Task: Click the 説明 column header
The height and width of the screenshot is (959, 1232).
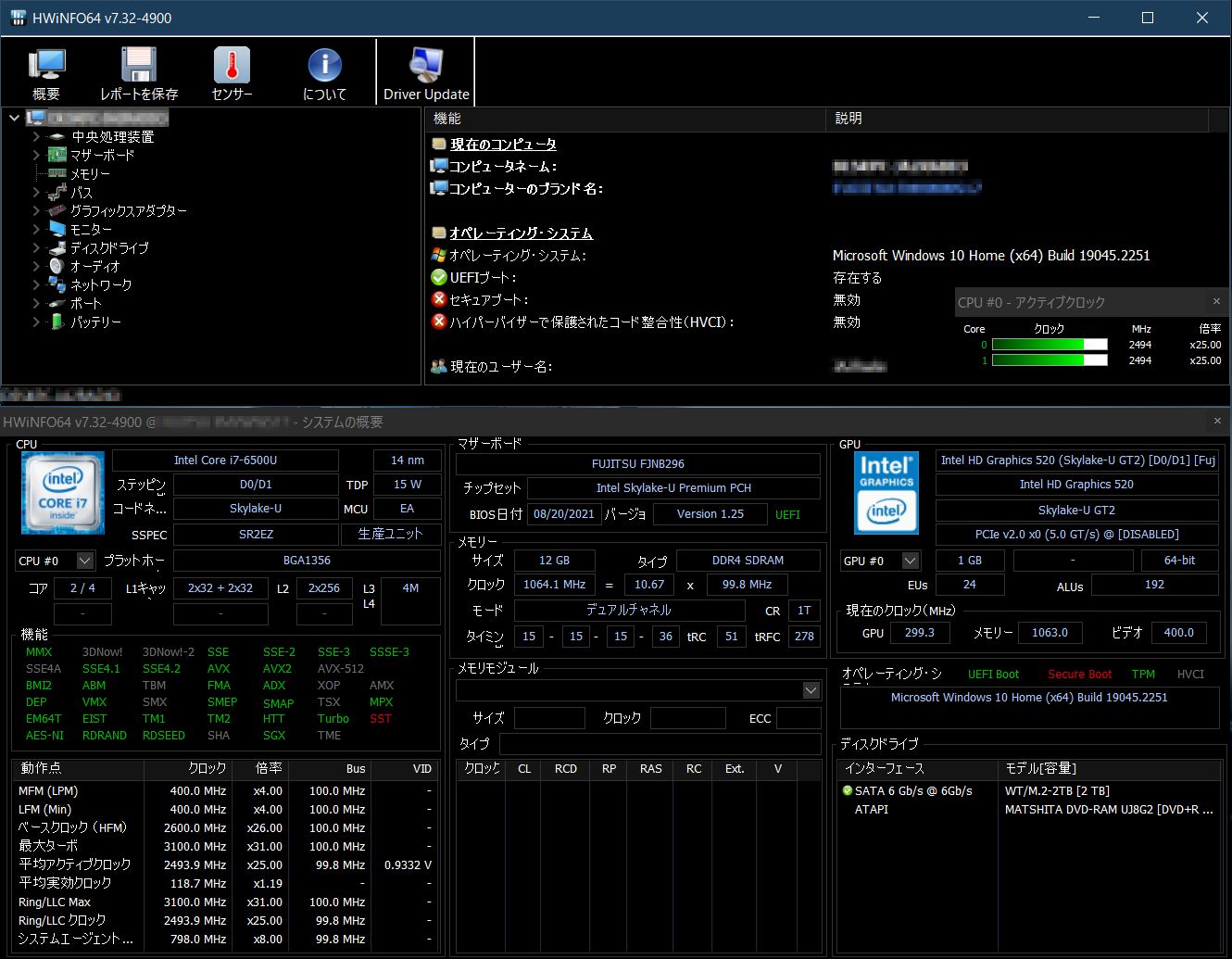Action: (x=1017, y=119)
